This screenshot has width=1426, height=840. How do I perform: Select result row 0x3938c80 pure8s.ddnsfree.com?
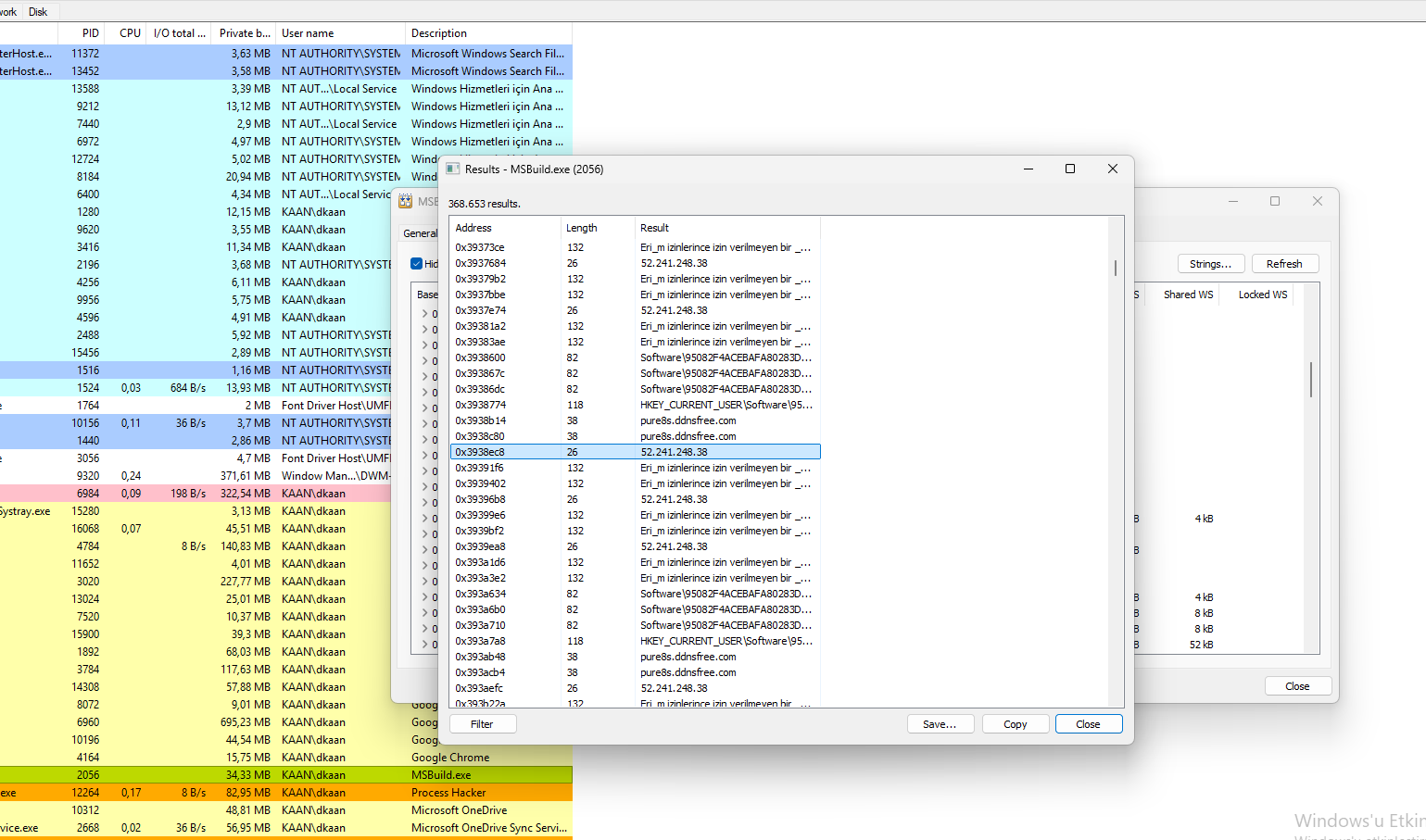pyautogui.click(x=635, y=436)
